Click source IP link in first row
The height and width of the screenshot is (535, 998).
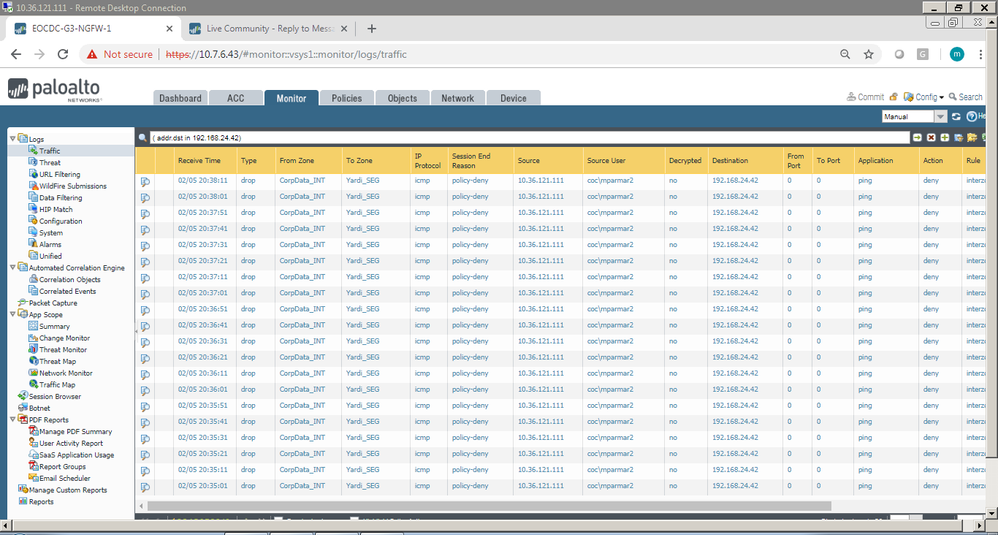[540, 181]
